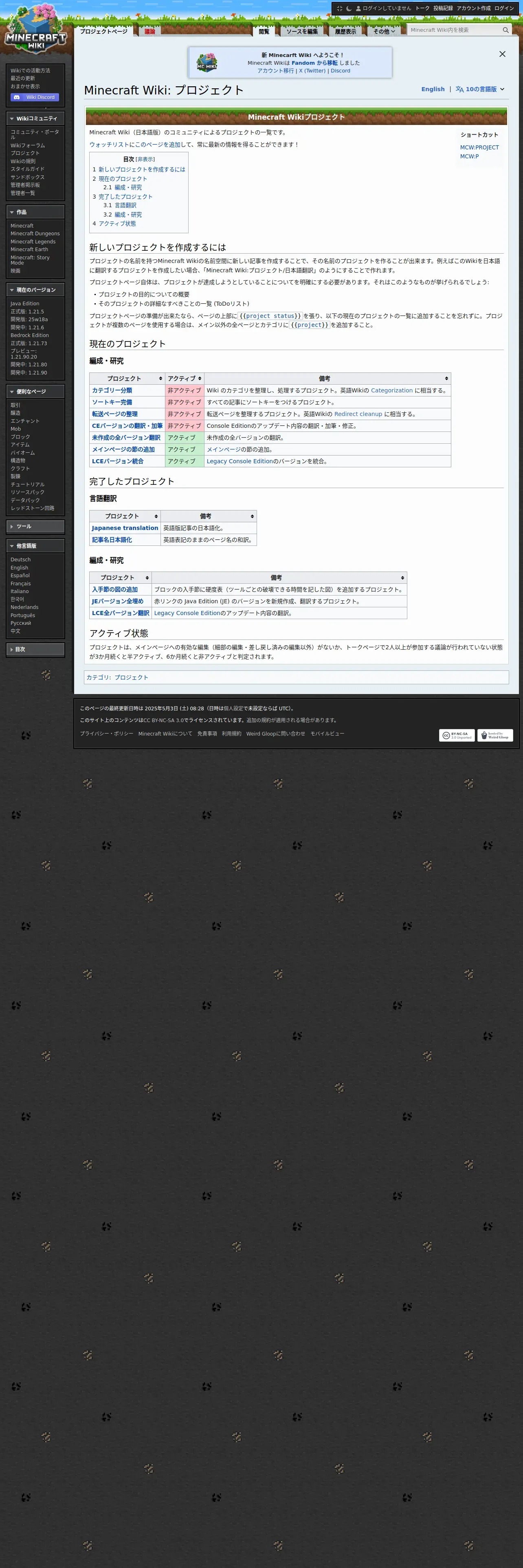This screenshot has height=1568, width=523.
Task: Open the サンドボックス sidebar link
Action: tap(27, 177)
